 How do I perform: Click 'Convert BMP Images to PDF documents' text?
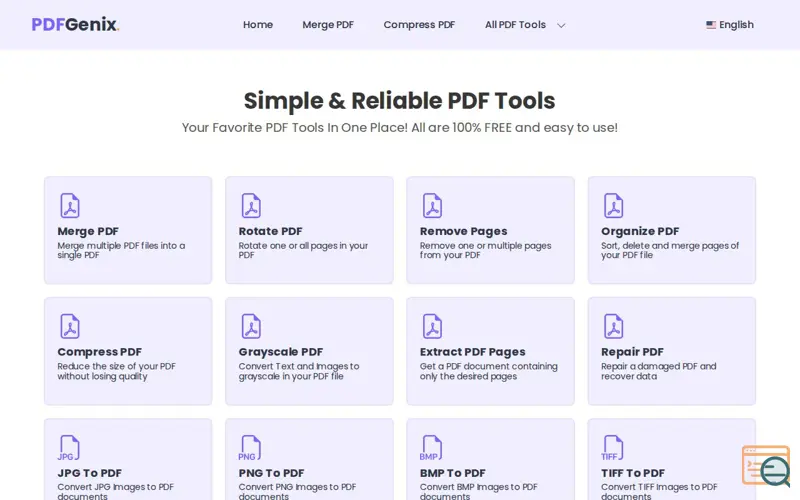point(479,491)
